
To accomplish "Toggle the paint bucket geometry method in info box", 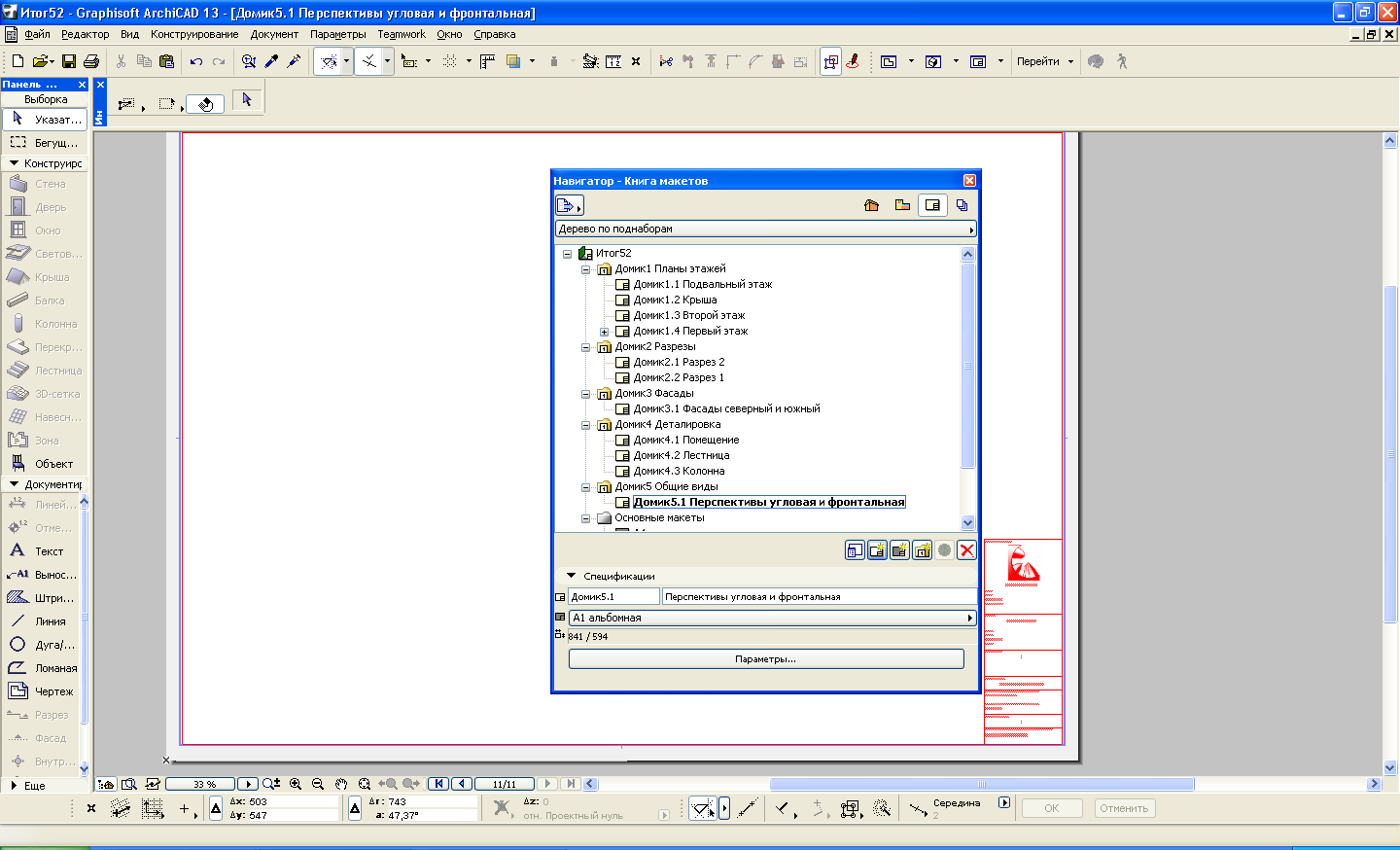I will coord(205,104).
